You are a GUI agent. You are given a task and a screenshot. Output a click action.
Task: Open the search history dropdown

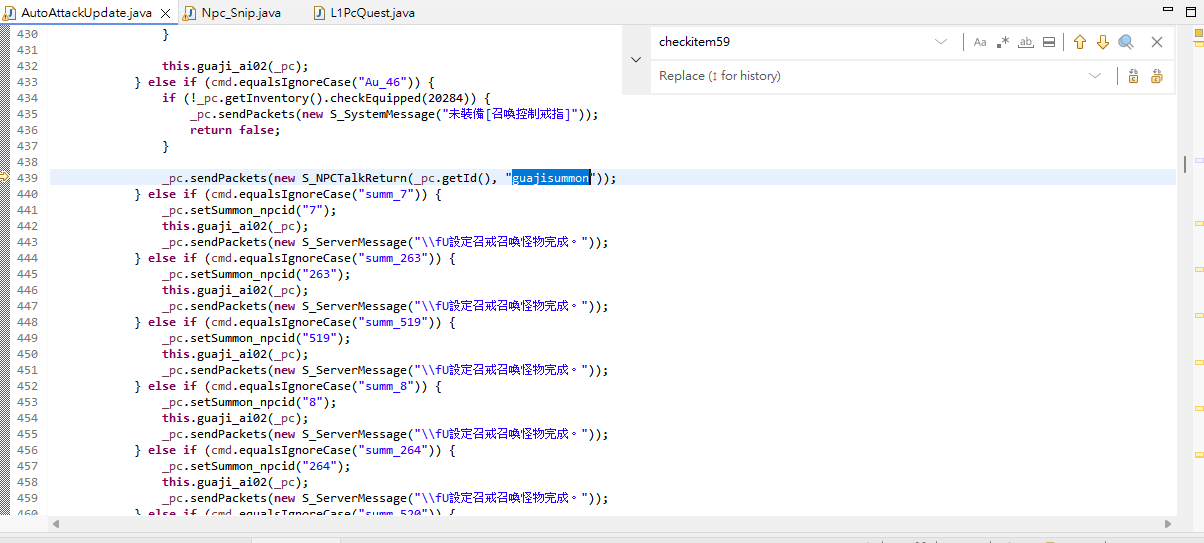941,42
